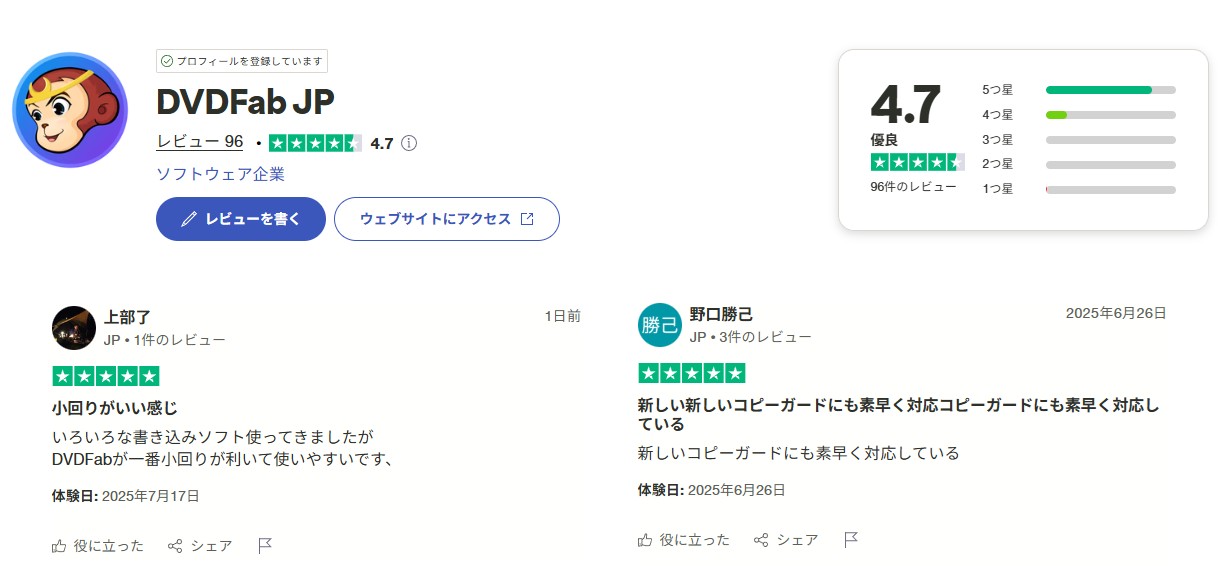1218x572 pixels.
Task: Click the プロフィールを登録しています verified badge
Action: click(242, 61)
